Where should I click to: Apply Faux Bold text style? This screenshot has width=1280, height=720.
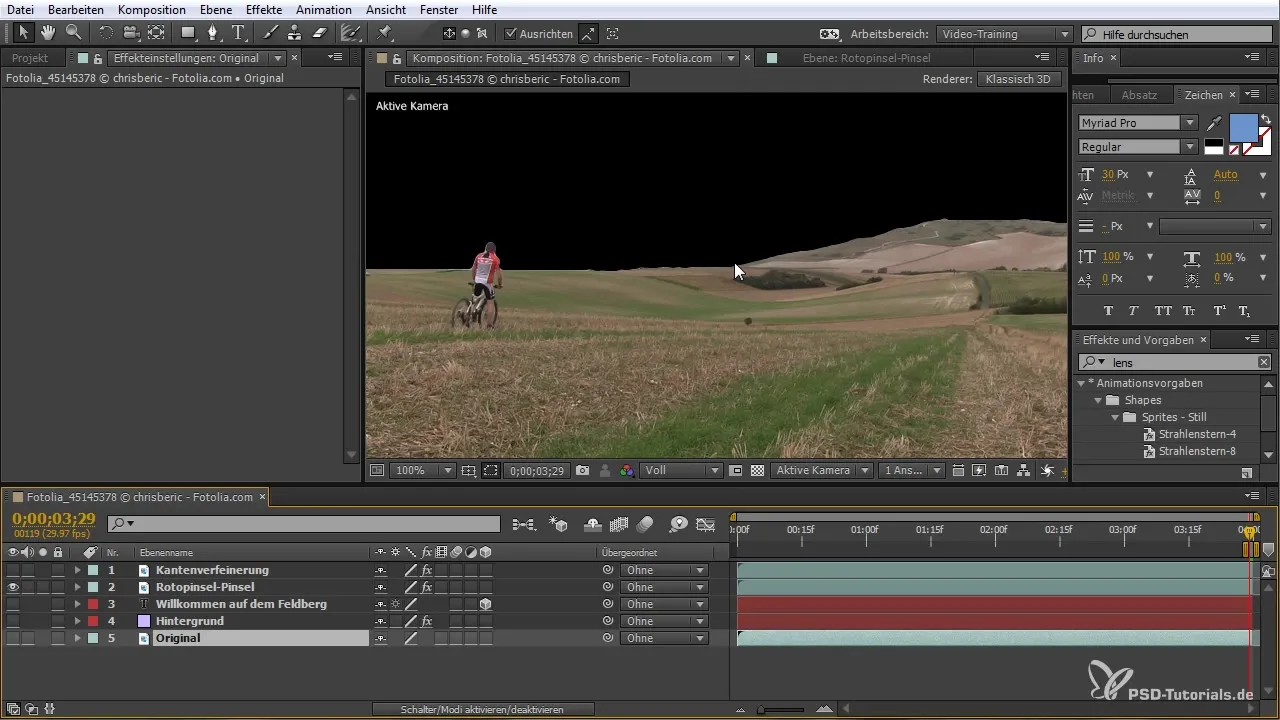pyautogui.click(x=1108, y=311)
